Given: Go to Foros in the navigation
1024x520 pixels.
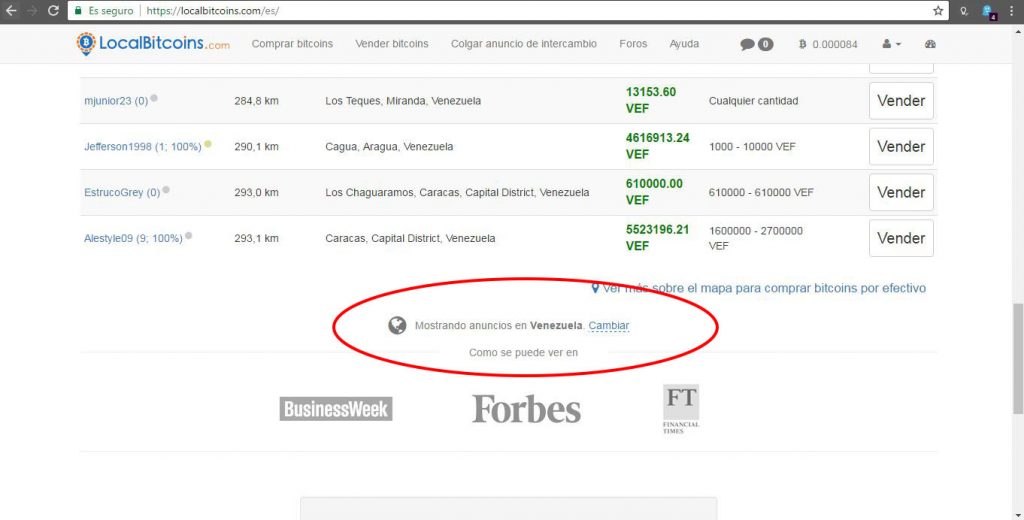Looking at the screenshot, I should pyautogui.click(x=633, y=44).
